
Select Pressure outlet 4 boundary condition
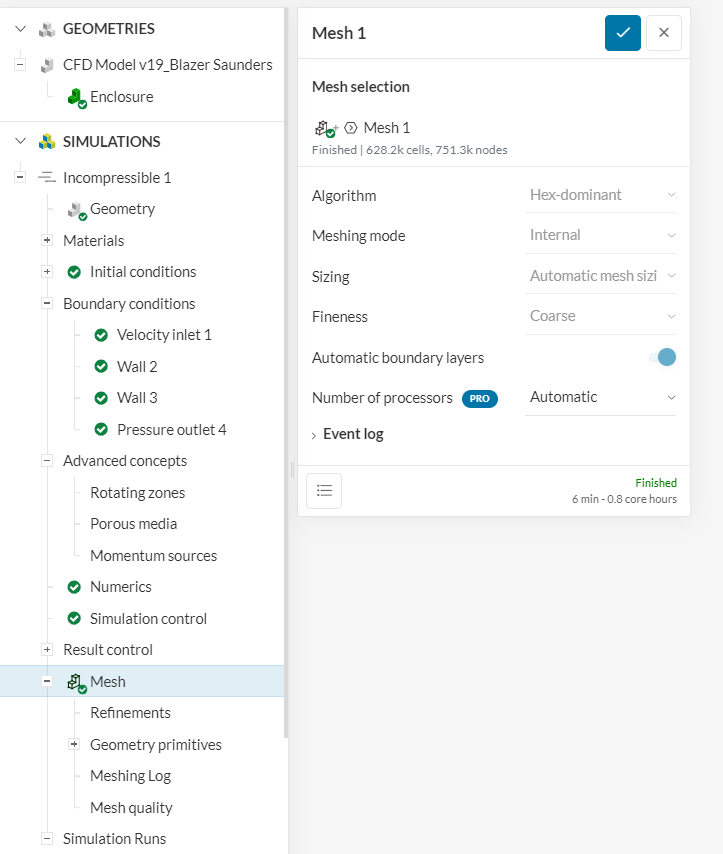pos(171,429)
